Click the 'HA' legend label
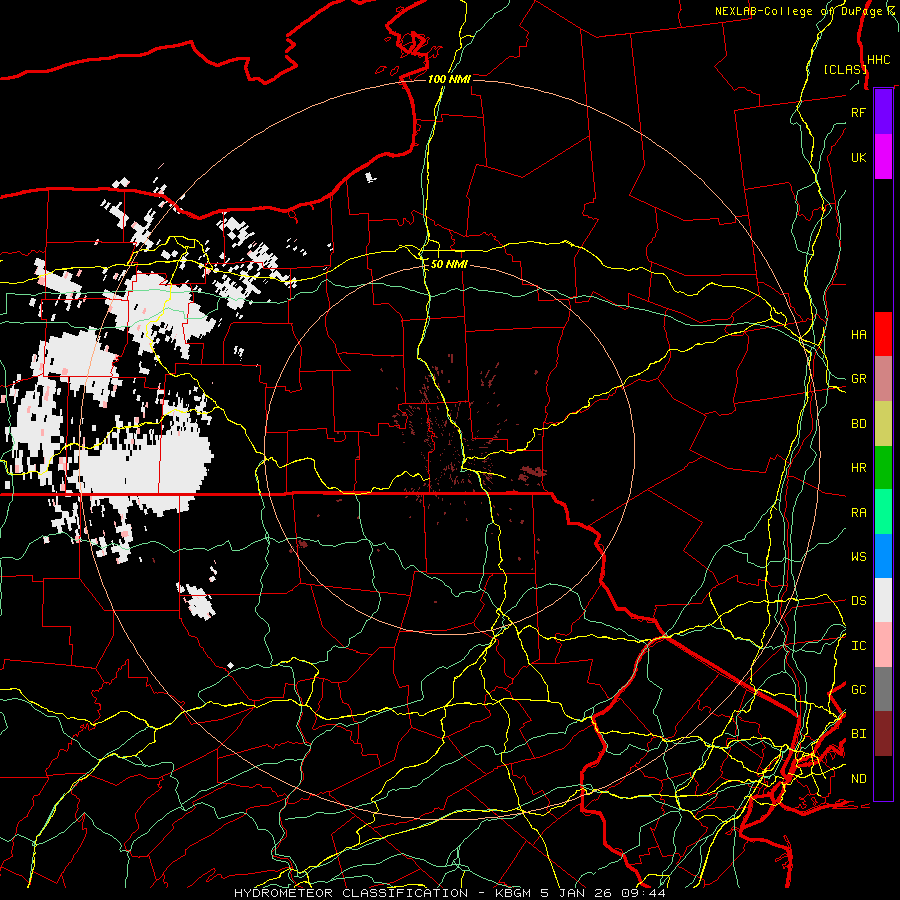The height and width of the screenshot is (900, 900). (858, 335)
